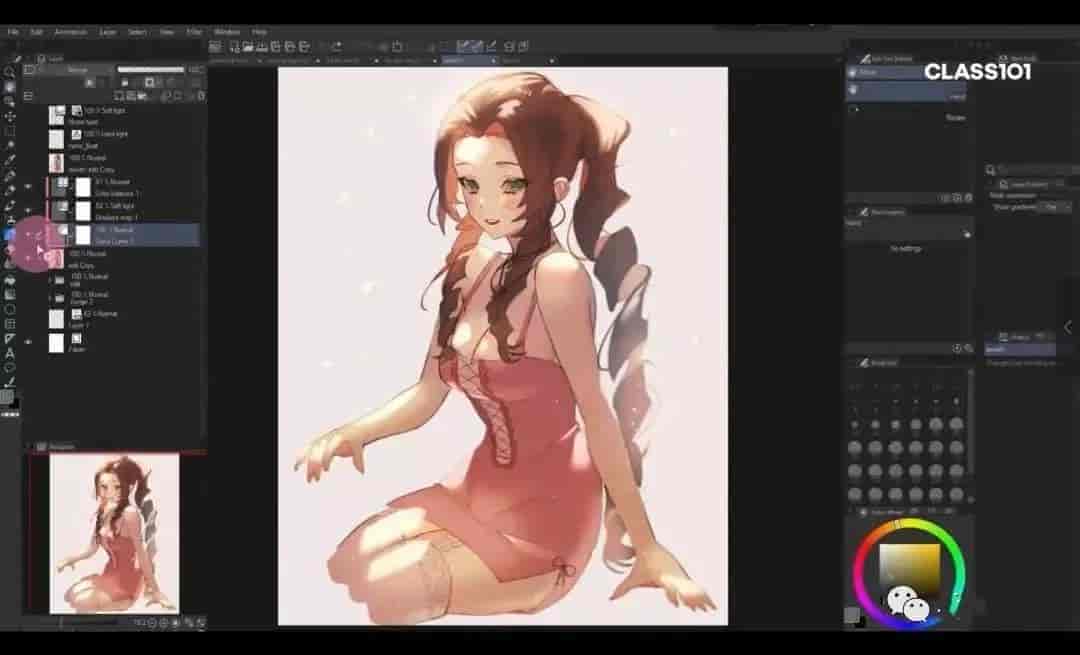Select the Text tool marked A
This screenshot has width=1080, height=655.
(10, 353)
